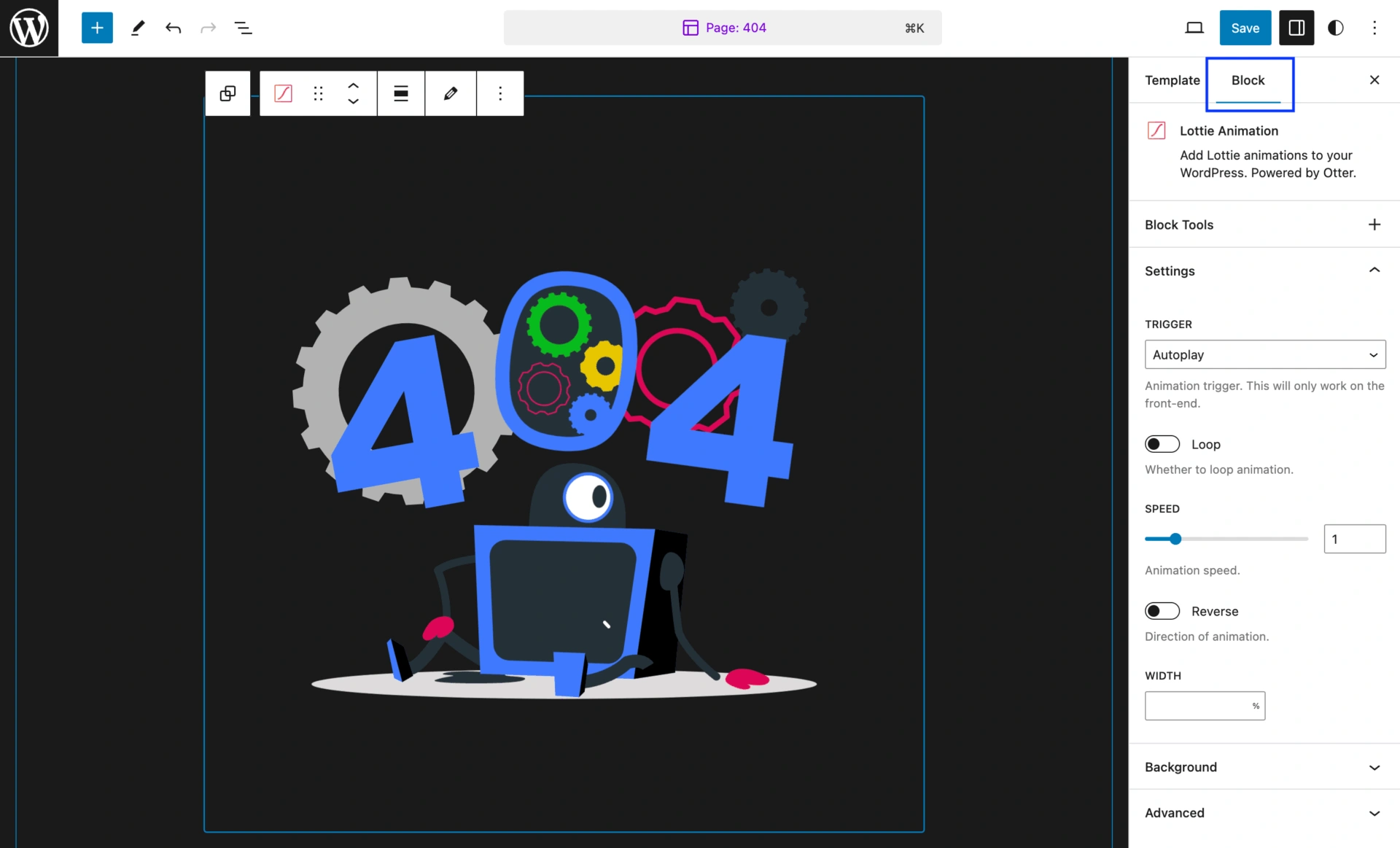The width and height of the screenshot is (1400, 848).
Task: Click the block drag handle dots
Action: 318,93
